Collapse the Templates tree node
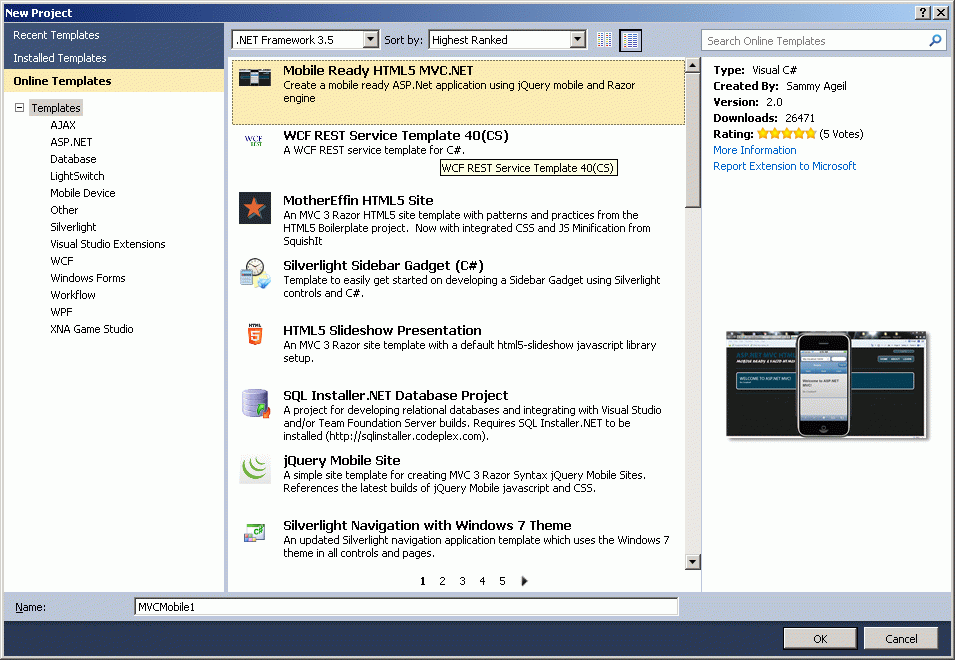Screen dimensions: 955x660 point(19,108)
